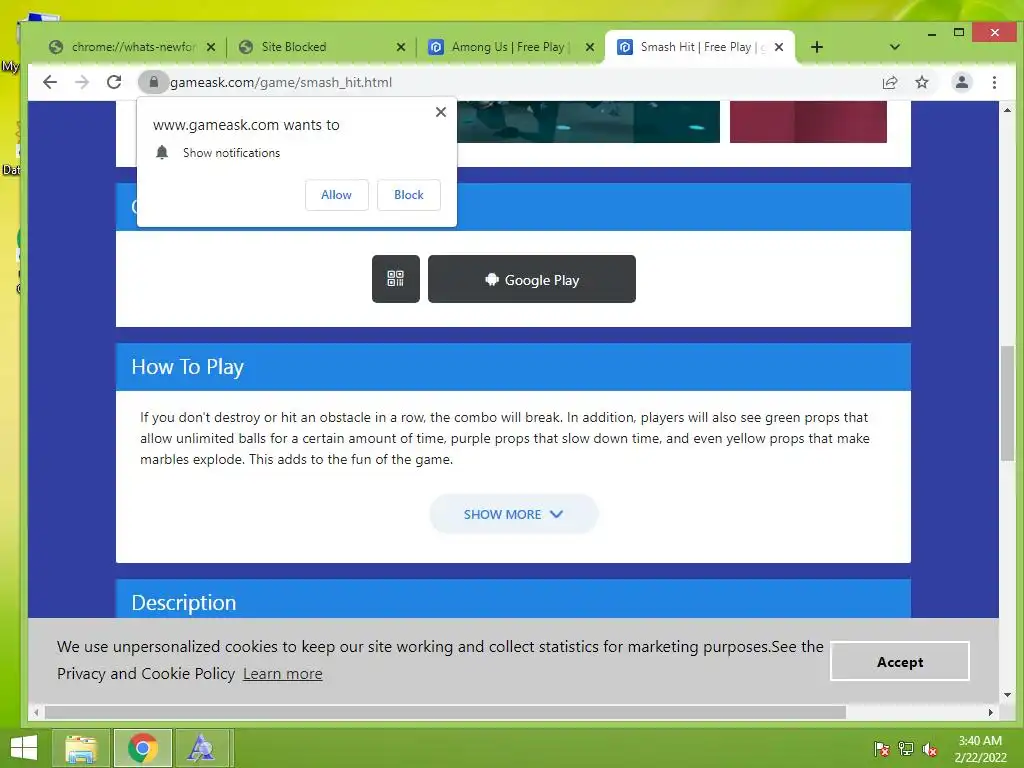The width and height of the screenshot is (1024, 768).
Task: Open the Learn more cookie link
Action: (x=283, y=673)
